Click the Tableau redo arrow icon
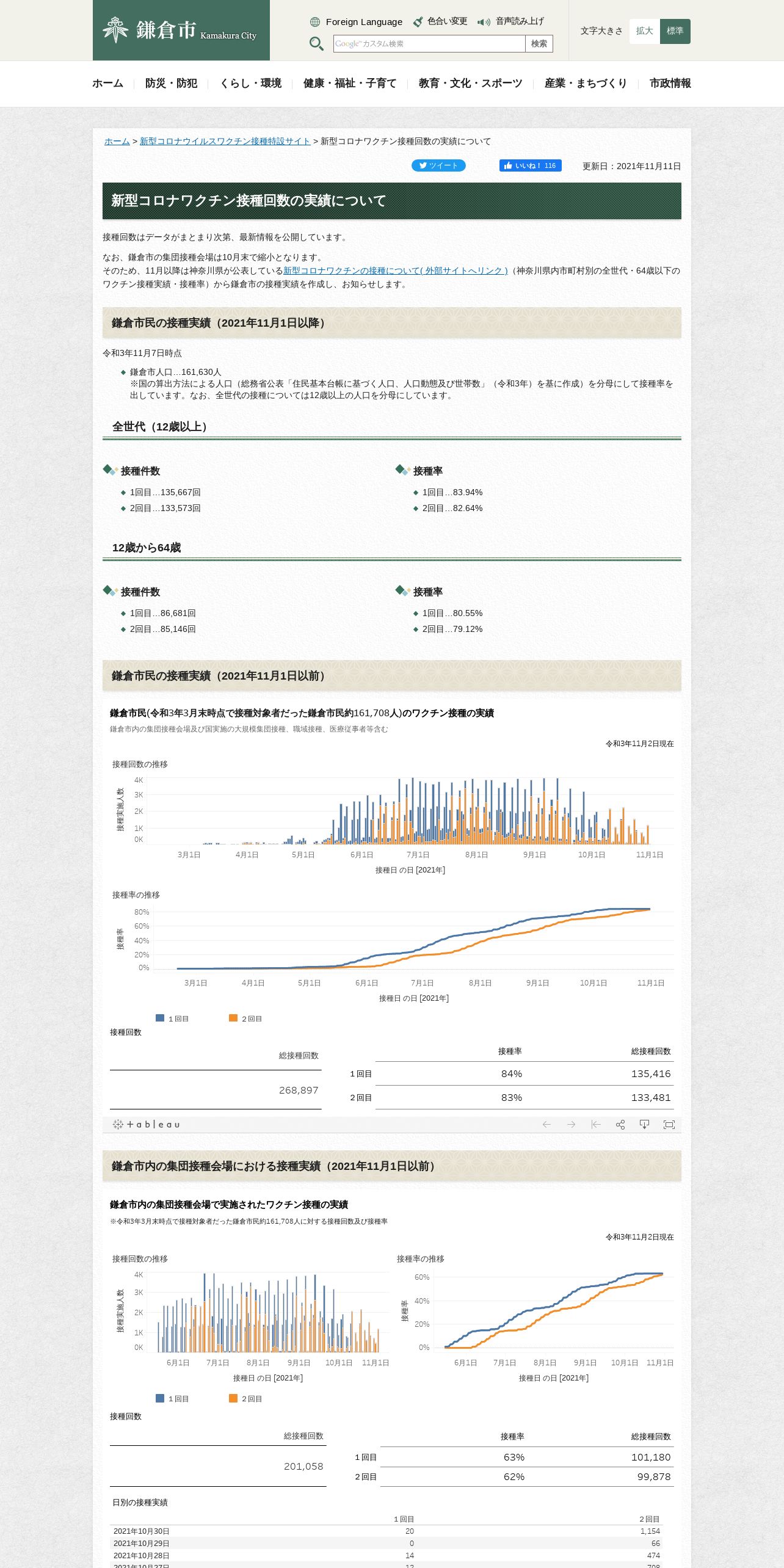 point(571,1124)
